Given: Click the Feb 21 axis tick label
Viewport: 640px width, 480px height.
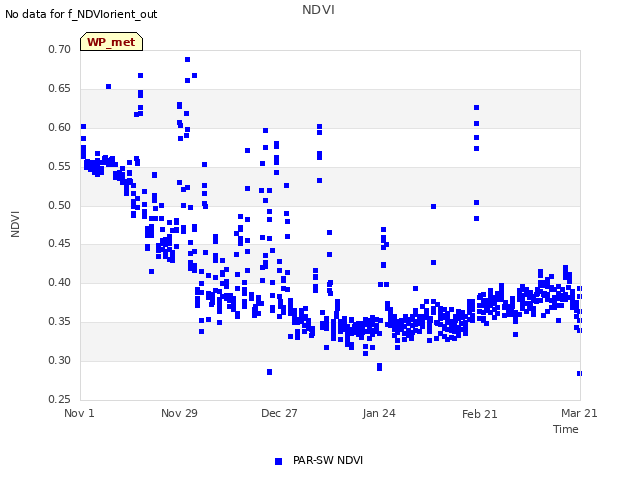Looking at the screenshot, I should click(x=480, y=414).
